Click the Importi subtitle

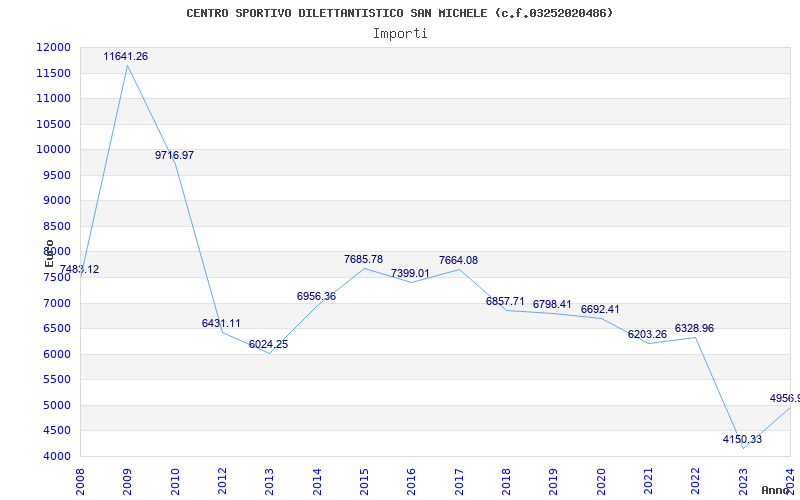click(x=400, y=34)
